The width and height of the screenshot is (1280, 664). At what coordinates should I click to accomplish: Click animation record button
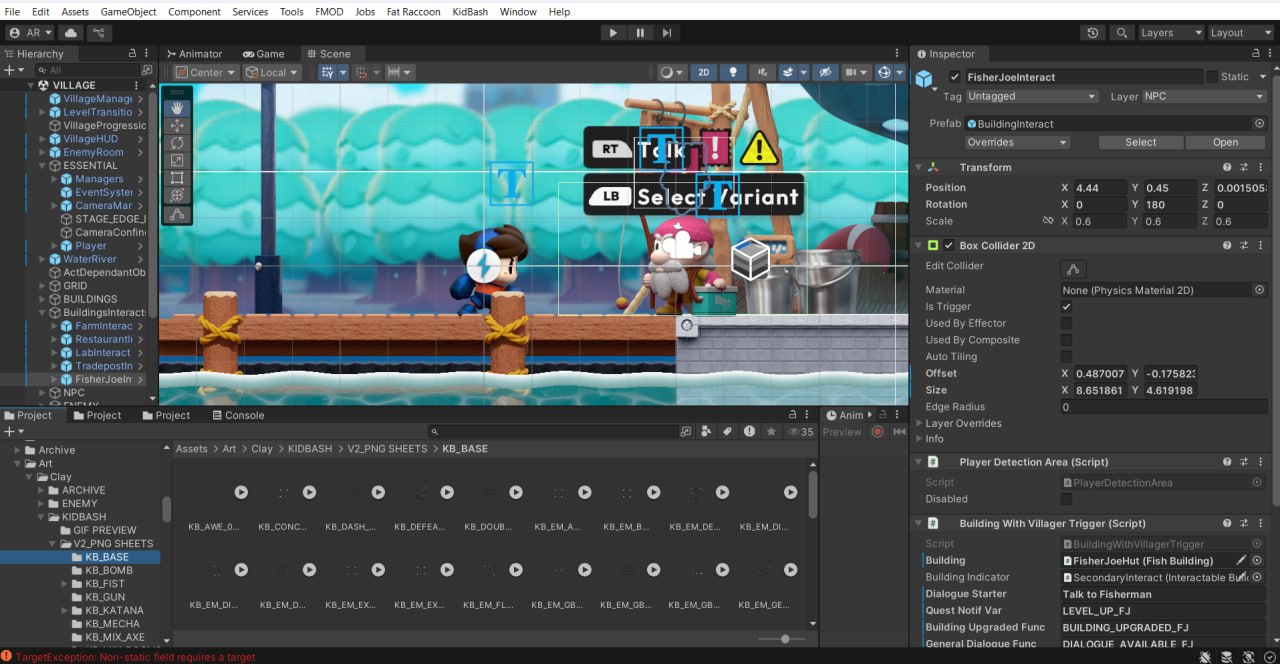pos(877,432)
